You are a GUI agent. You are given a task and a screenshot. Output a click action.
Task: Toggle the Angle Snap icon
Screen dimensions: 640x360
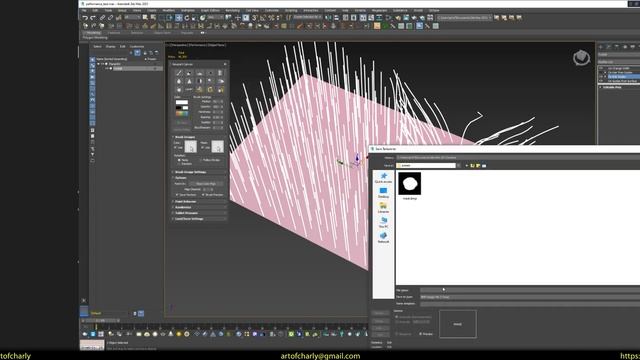[262, 18]
